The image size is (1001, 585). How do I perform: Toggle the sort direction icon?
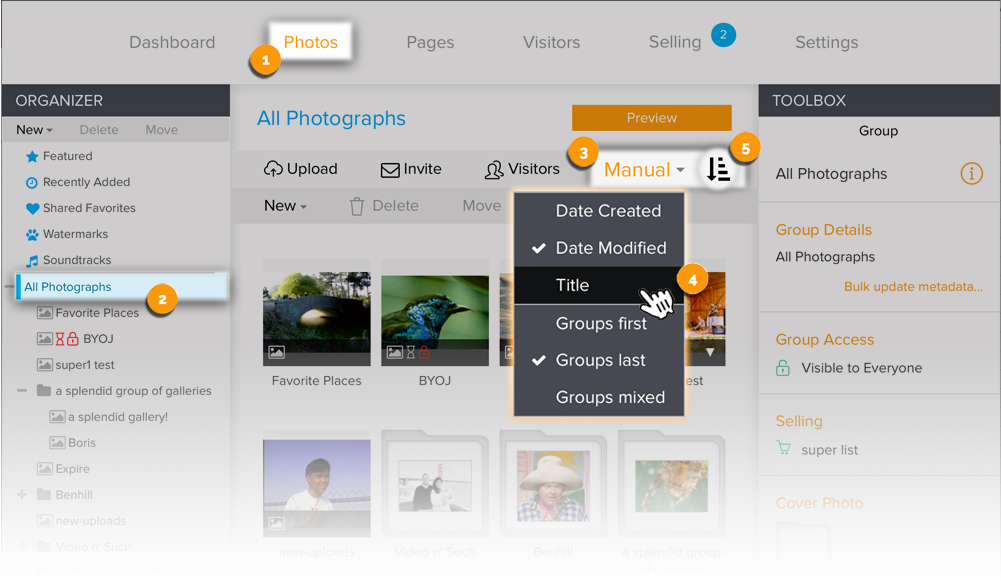(x=718, y=169)
